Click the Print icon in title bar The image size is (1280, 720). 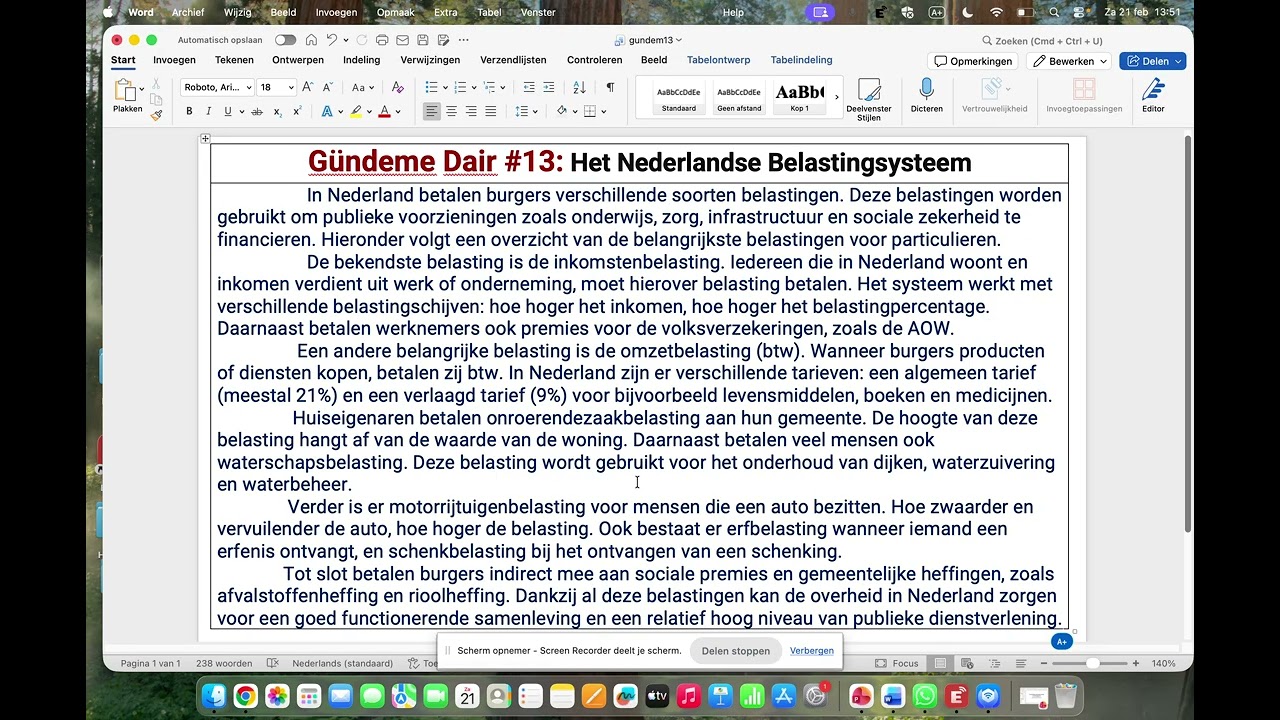[x=382, y=40]
